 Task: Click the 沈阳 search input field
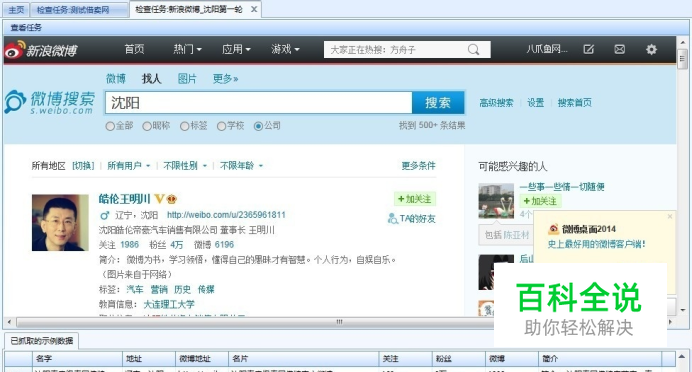click(x=259, y=103)
